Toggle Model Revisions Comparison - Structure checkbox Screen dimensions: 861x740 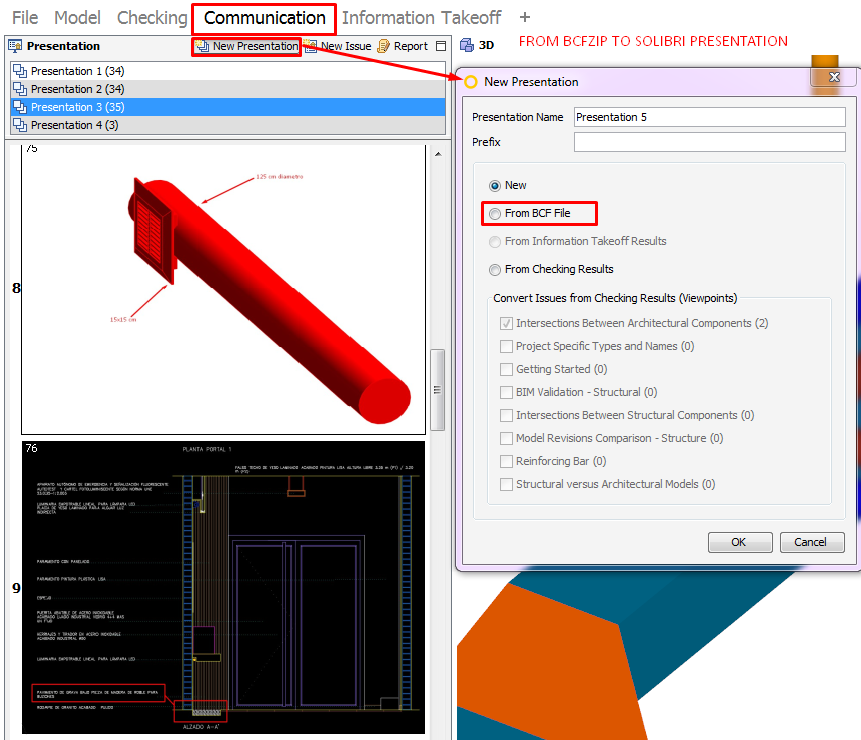pos(506,439)
